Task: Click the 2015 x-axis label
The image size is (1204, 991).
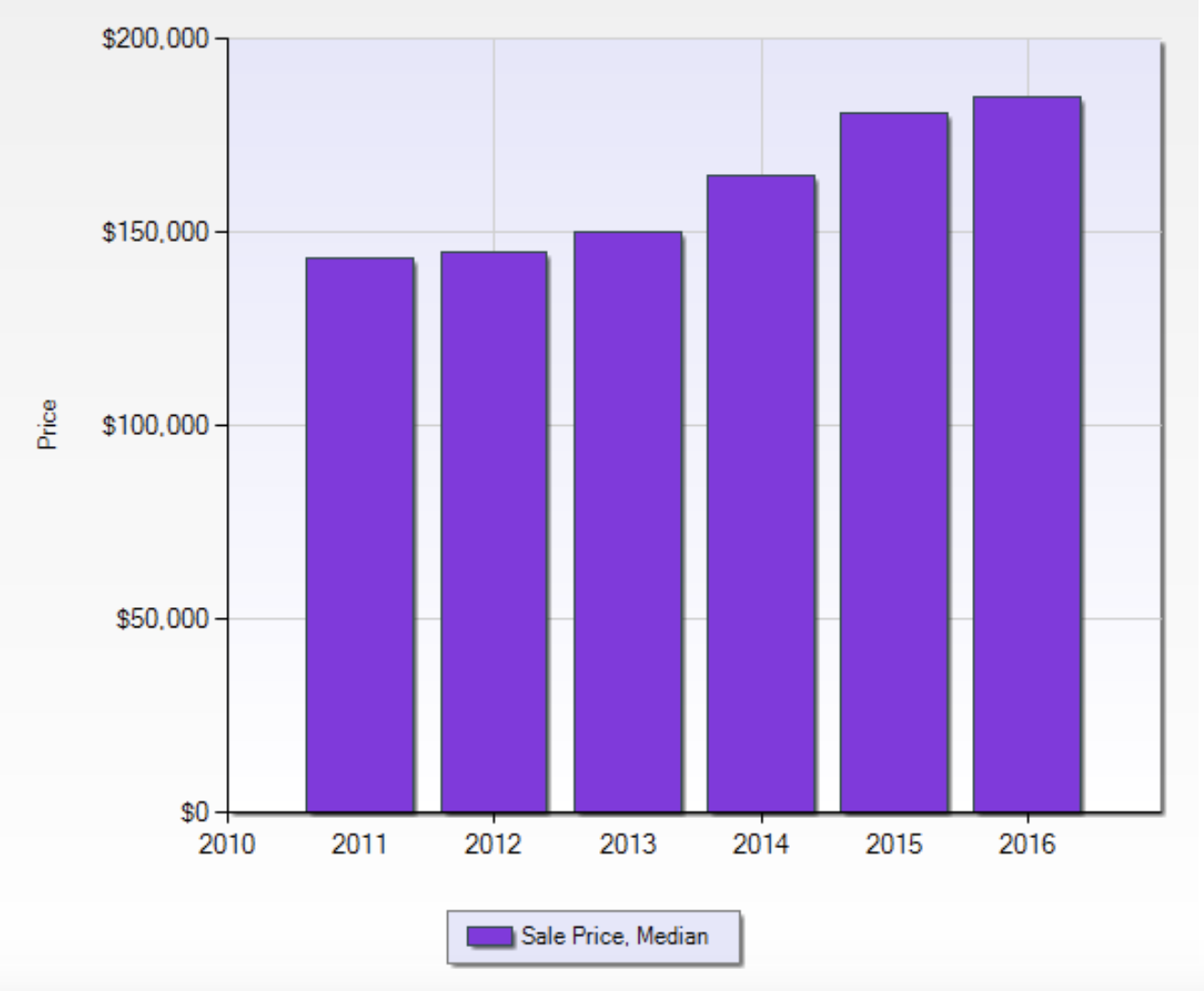Action: [893, 844]
